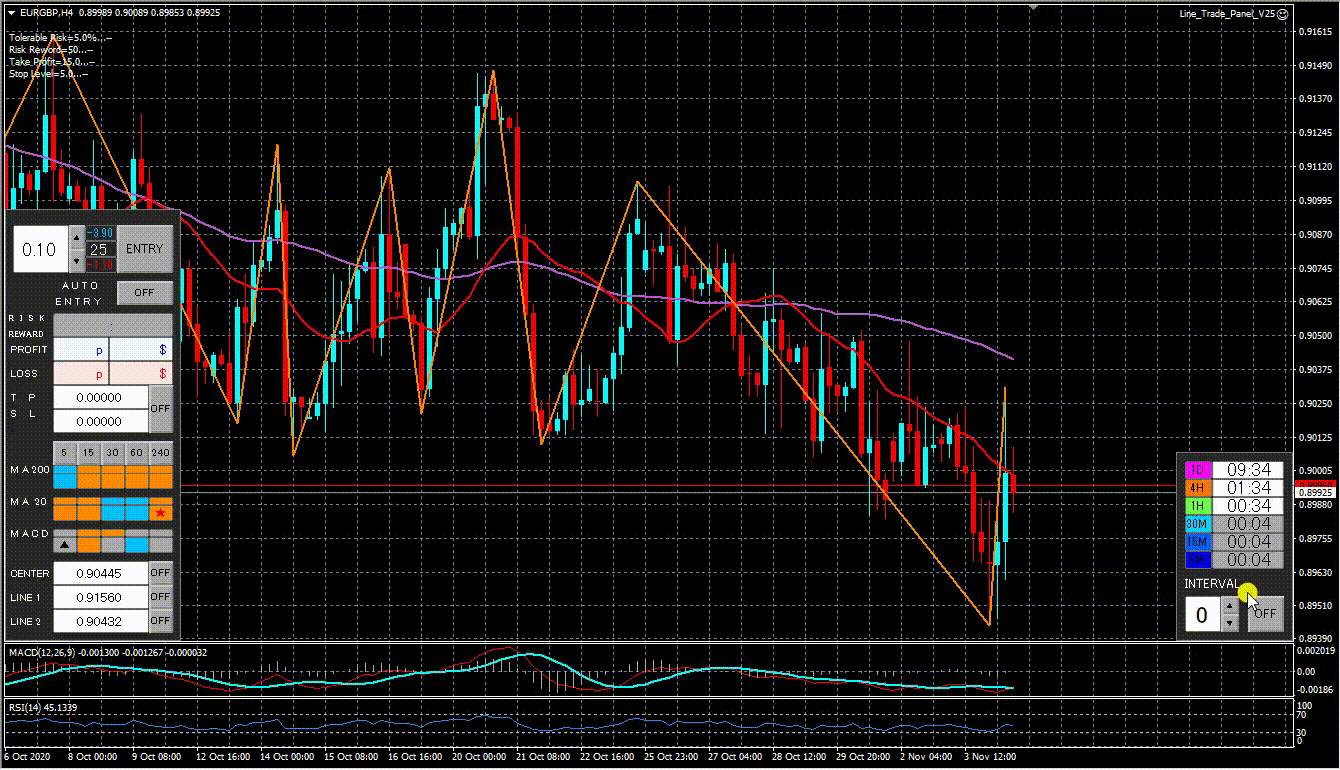Click the 12 Oct 16:00 time axis label

click(x=223, y=758)
